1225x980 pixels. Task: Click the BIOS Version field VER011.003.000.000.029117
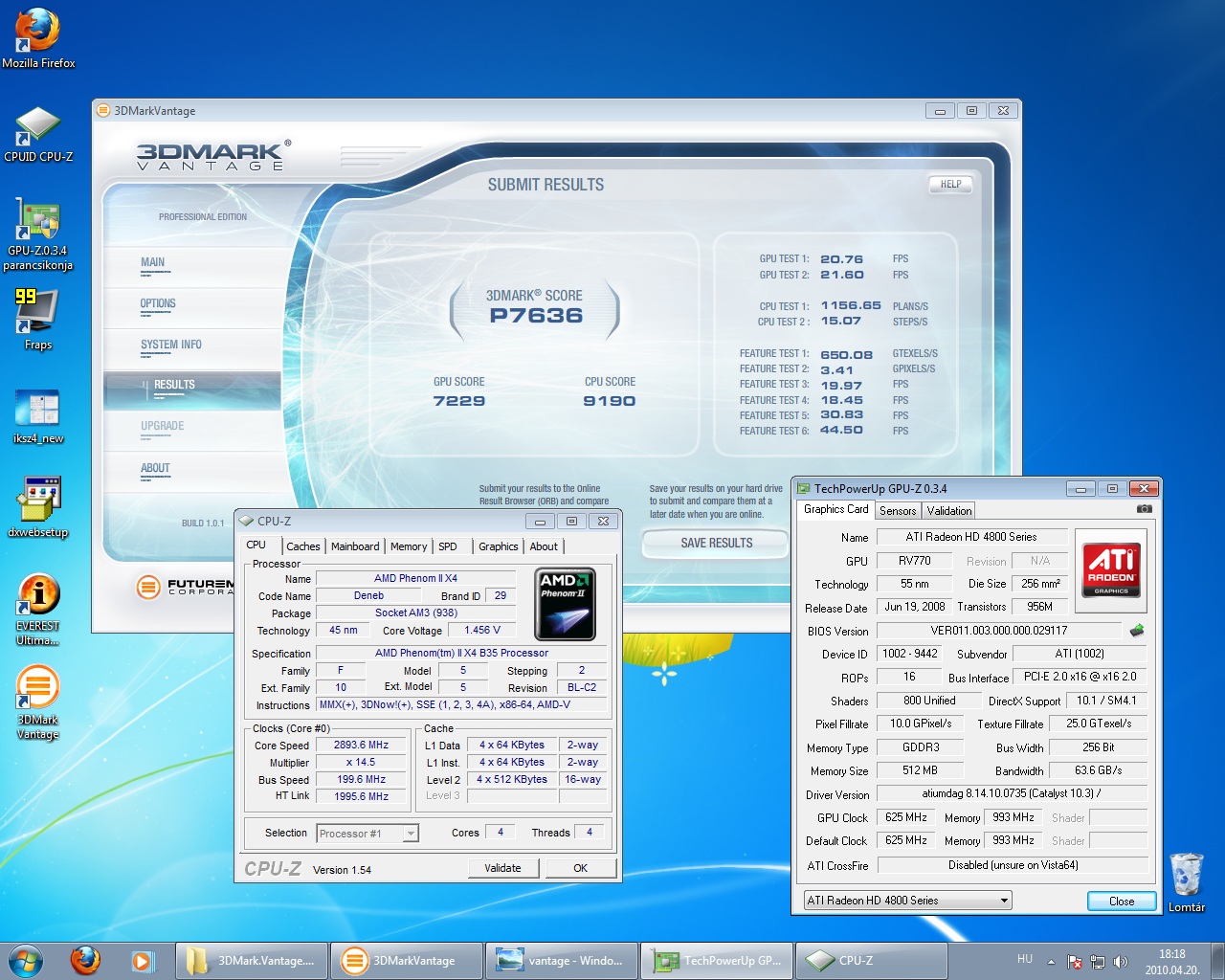999,631
